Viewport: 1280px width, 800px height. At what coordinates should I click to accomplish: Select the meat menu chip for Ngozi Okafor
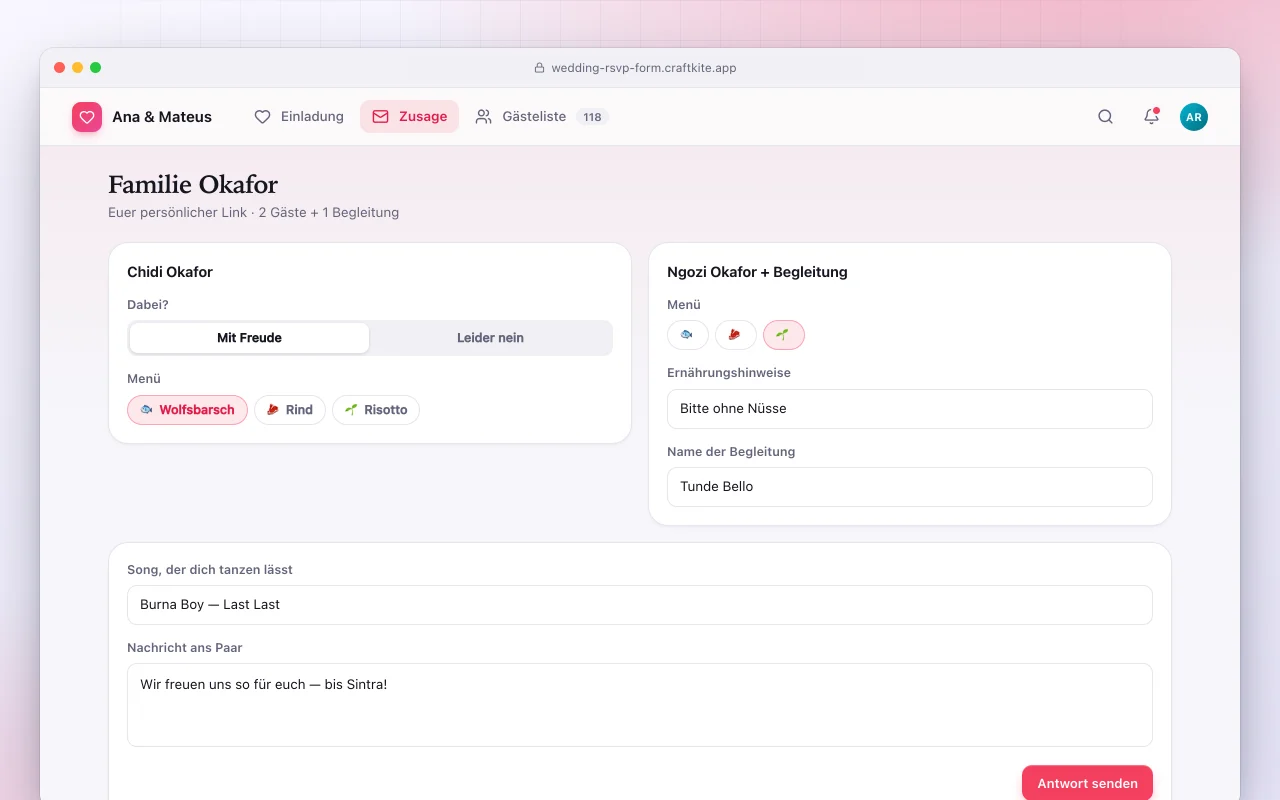tap(736, 335)
